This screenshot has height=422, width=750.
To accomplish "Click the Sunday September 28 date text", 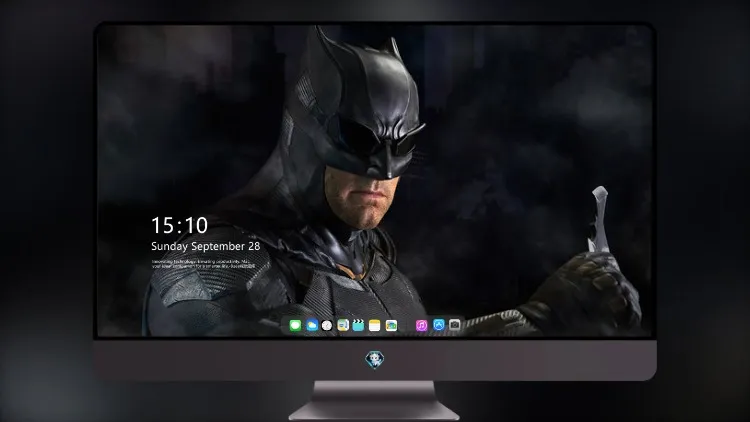I will pyautogui.click(x=206, y=246).
